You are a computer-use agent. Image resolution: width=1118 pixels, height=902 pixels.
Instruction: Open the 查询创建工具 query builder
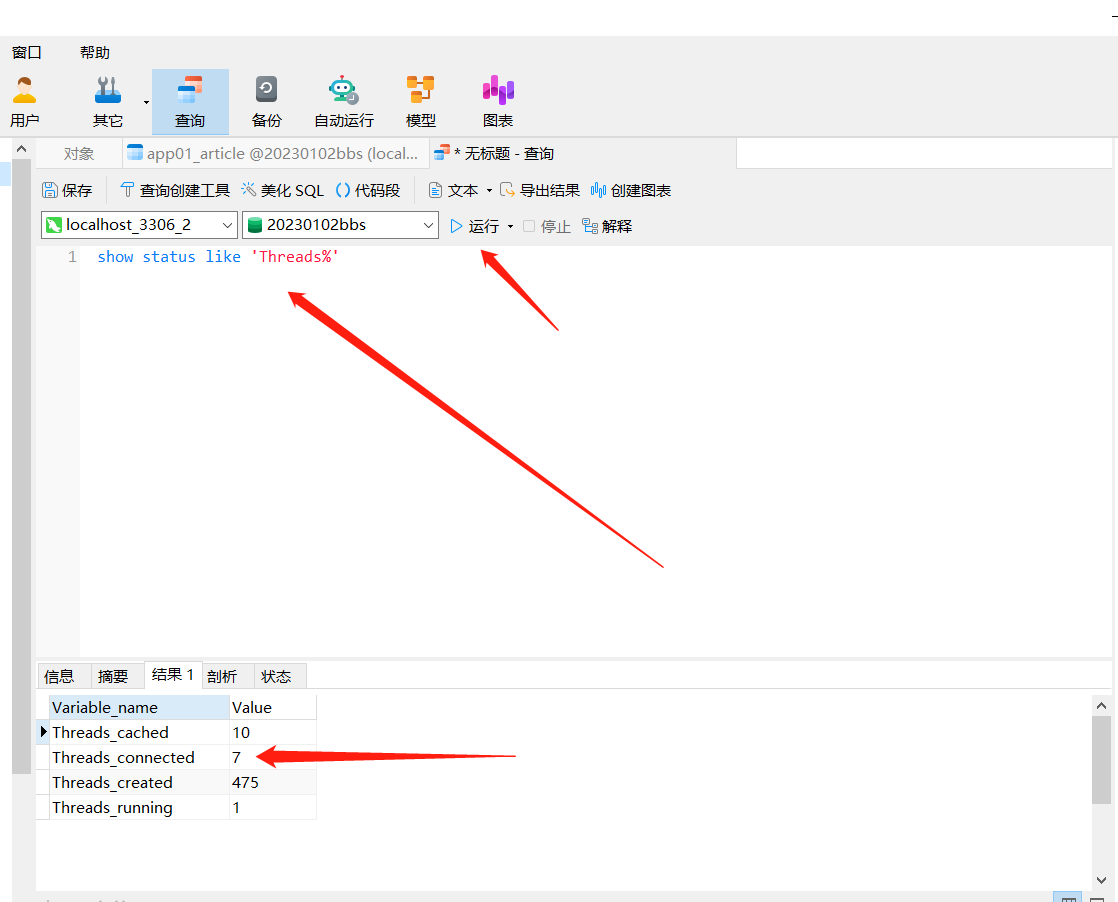coord(175,190)
